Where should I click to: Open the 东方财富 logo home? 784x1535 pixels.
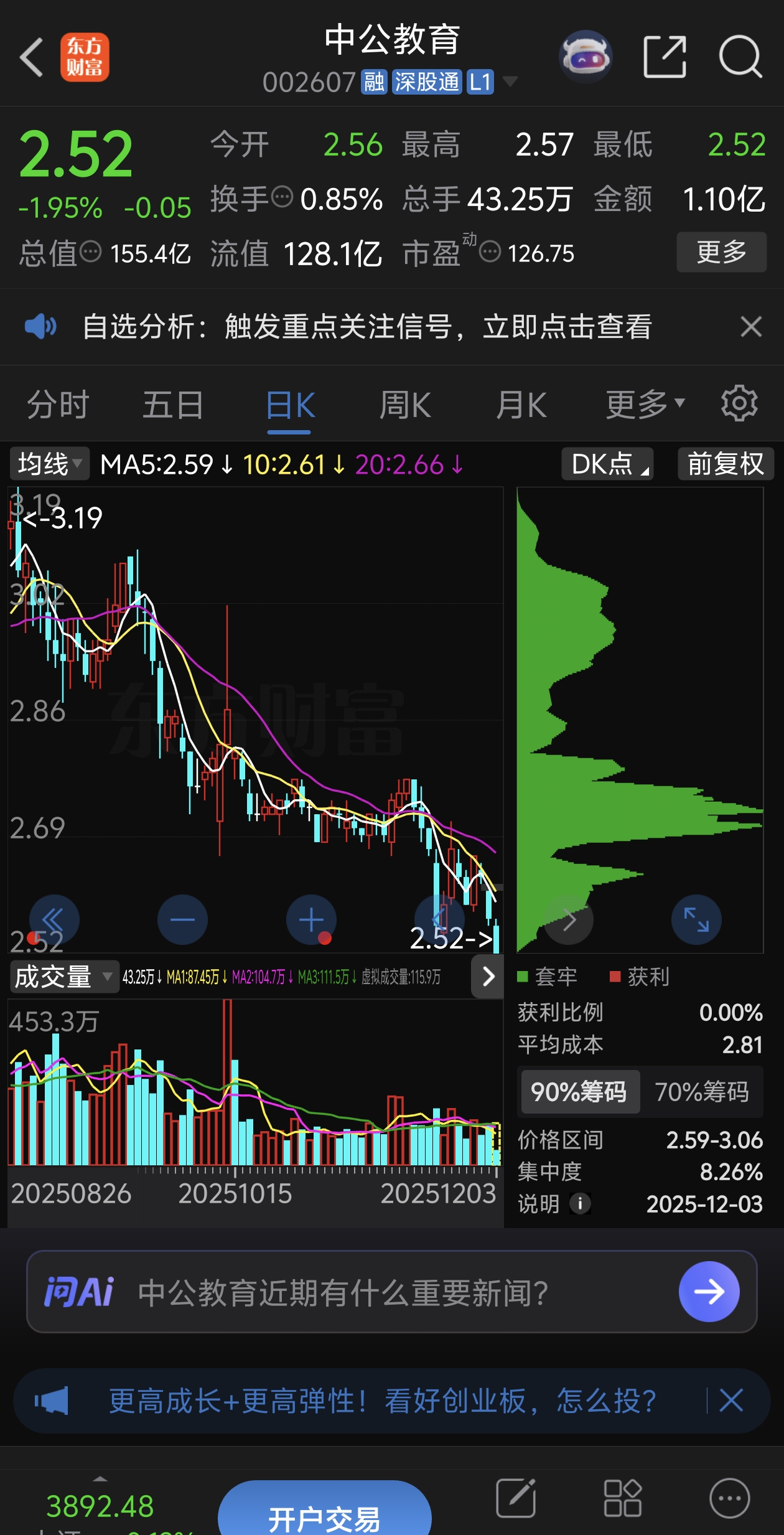tap(85, 57)
